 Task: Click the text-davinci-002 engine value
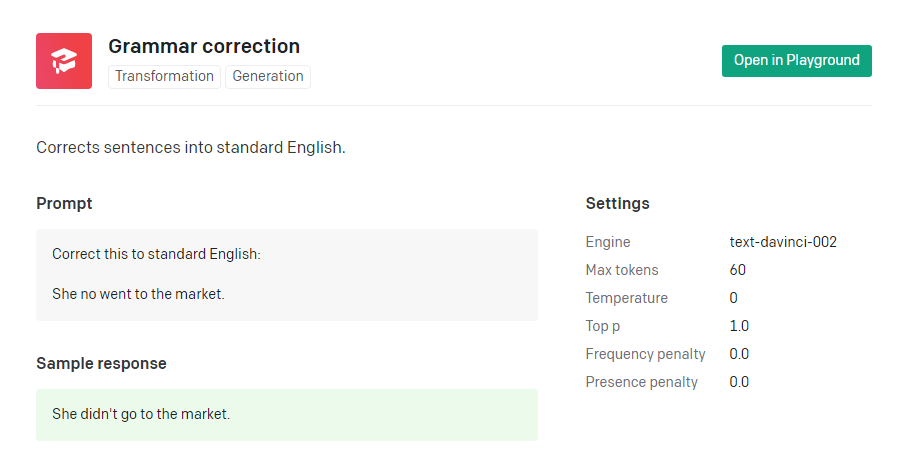(x=783, y=242)
